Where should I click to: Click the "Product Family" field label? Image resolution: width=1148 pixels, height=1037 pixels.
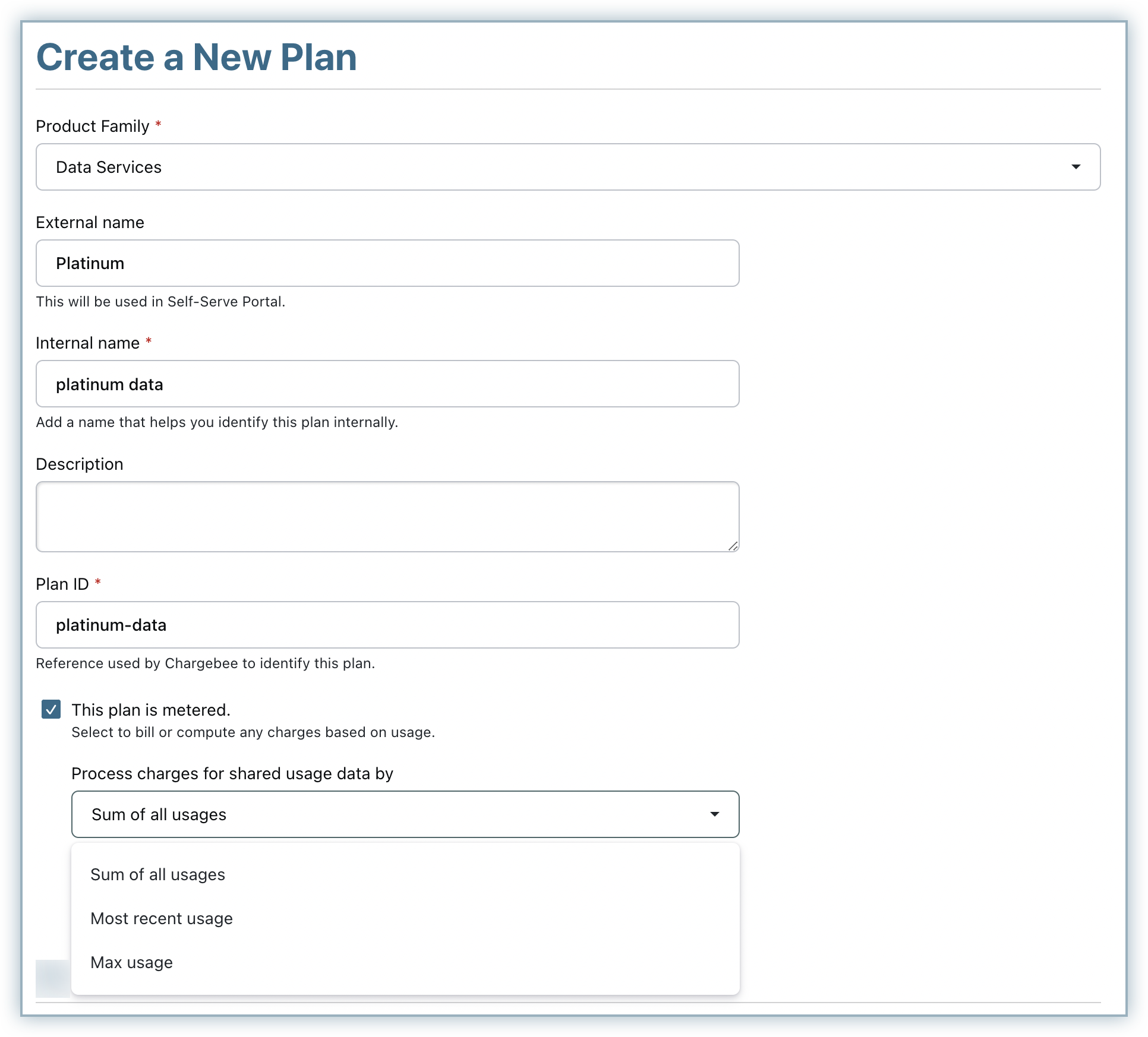[93, 127]
